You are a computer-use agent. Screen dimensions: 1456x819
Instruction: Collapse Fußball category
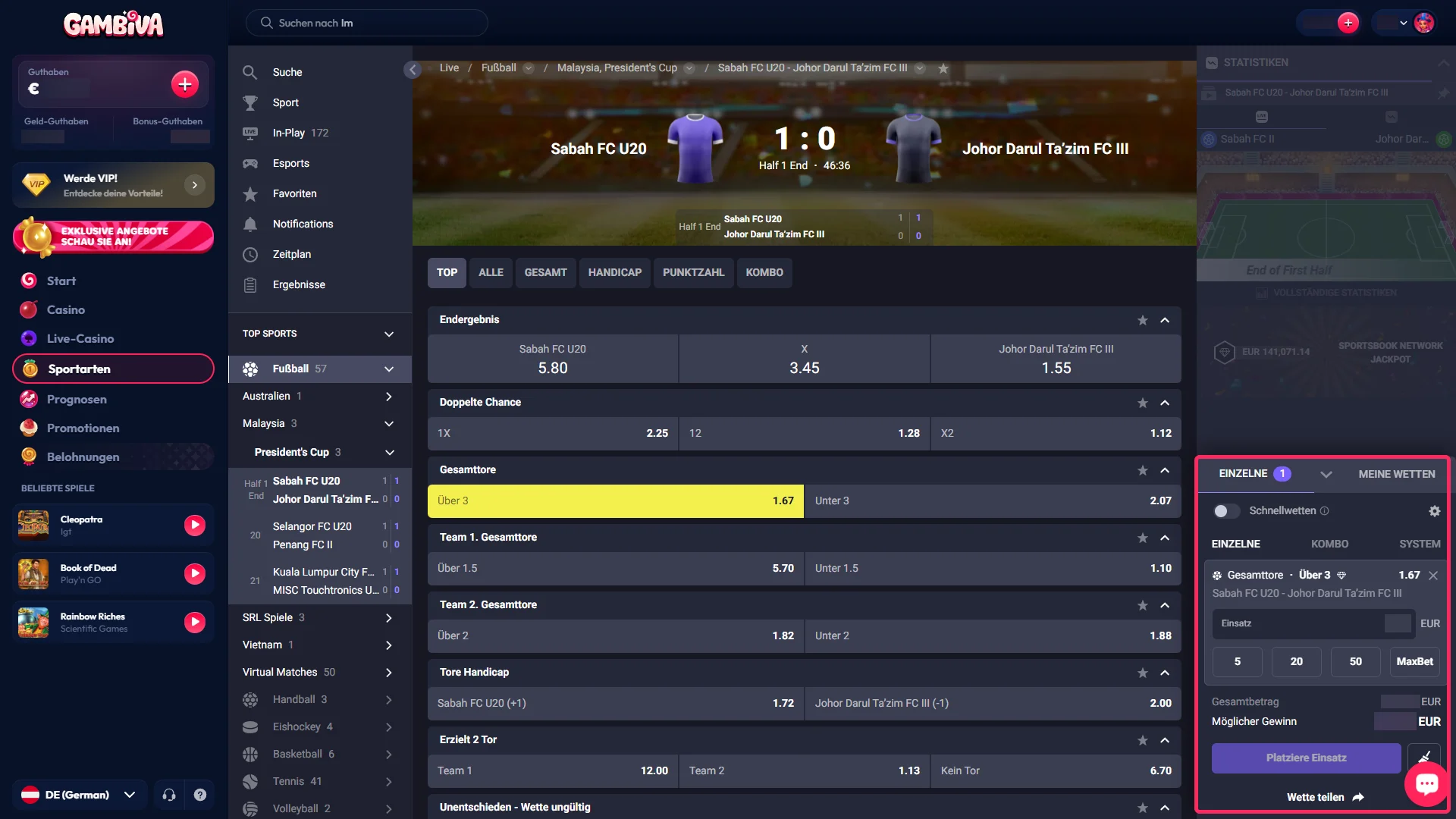[x=389, y=369]
